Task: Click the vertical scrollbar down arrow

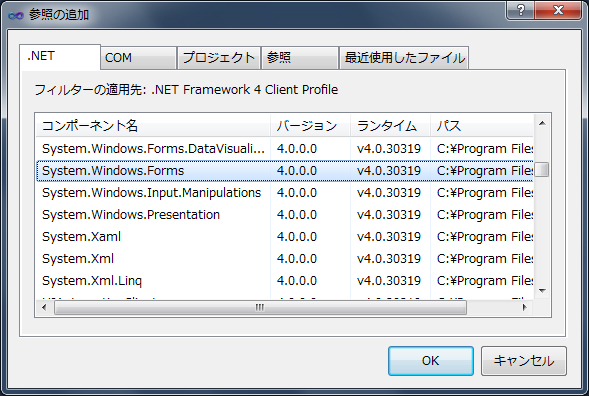Action: (x=542, y=290)
